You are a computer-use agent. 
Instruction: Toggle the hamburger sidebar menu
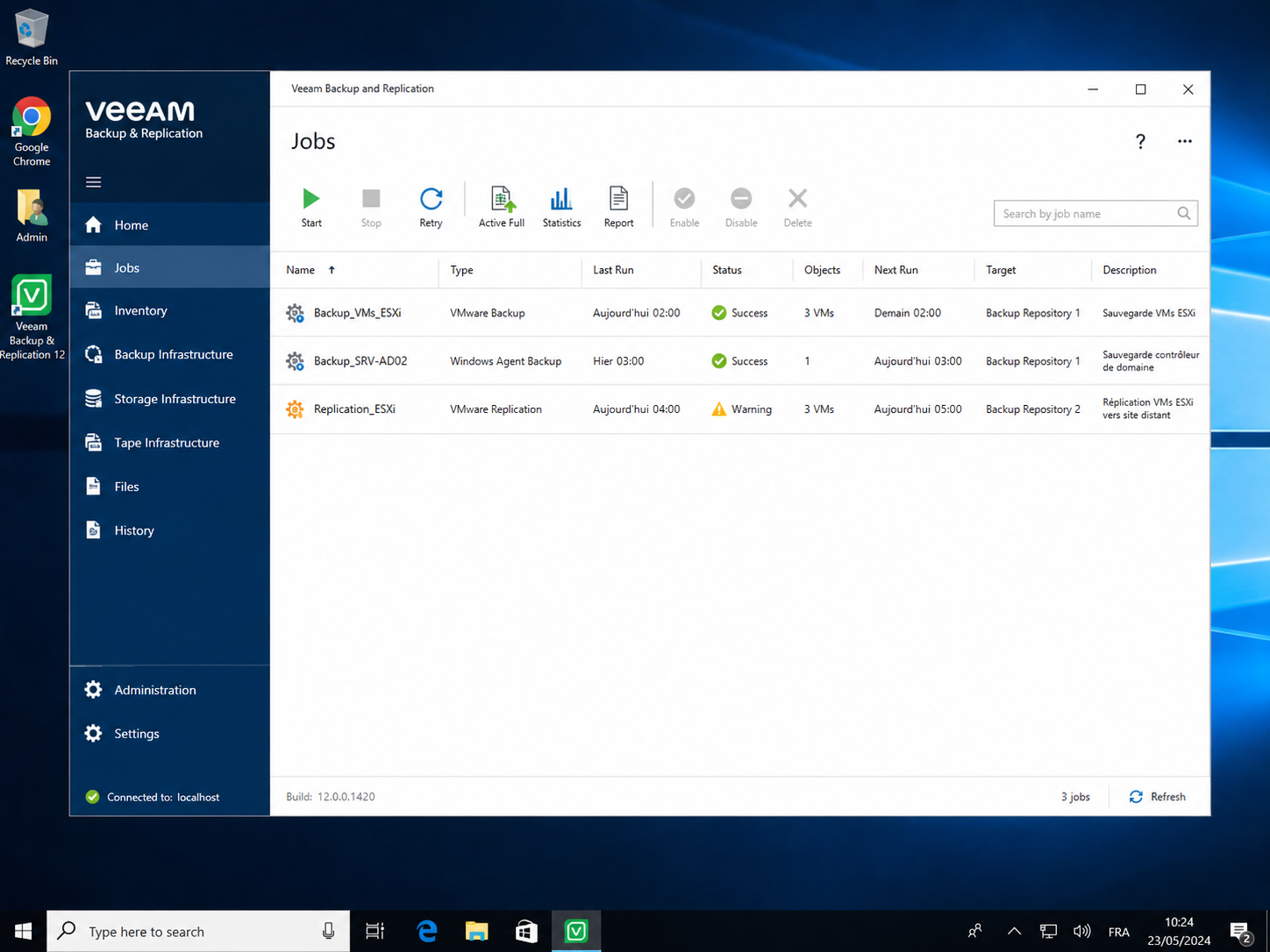94,182
